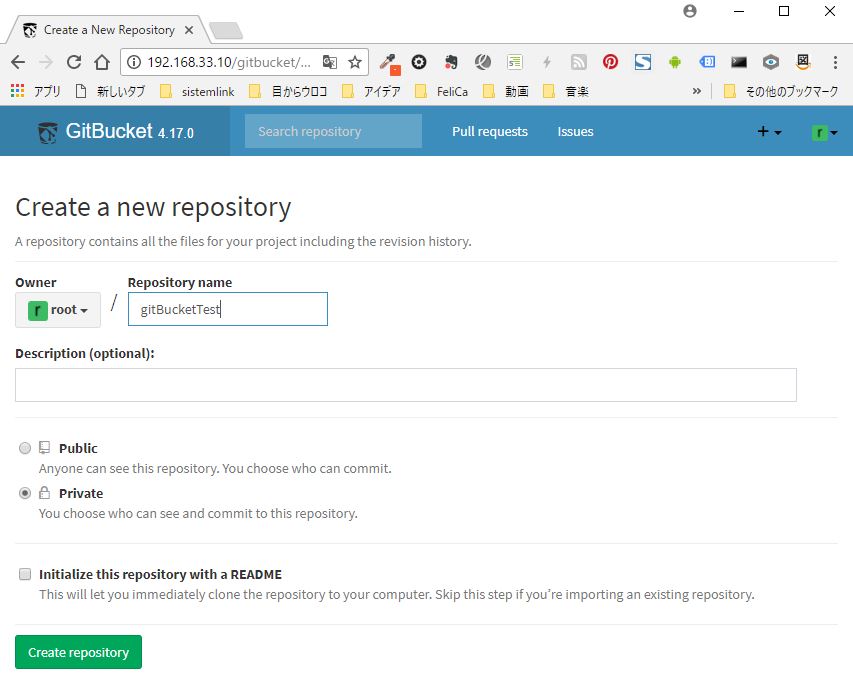Click the Description text field
The image size is (853, 691).
pos(406,385)
